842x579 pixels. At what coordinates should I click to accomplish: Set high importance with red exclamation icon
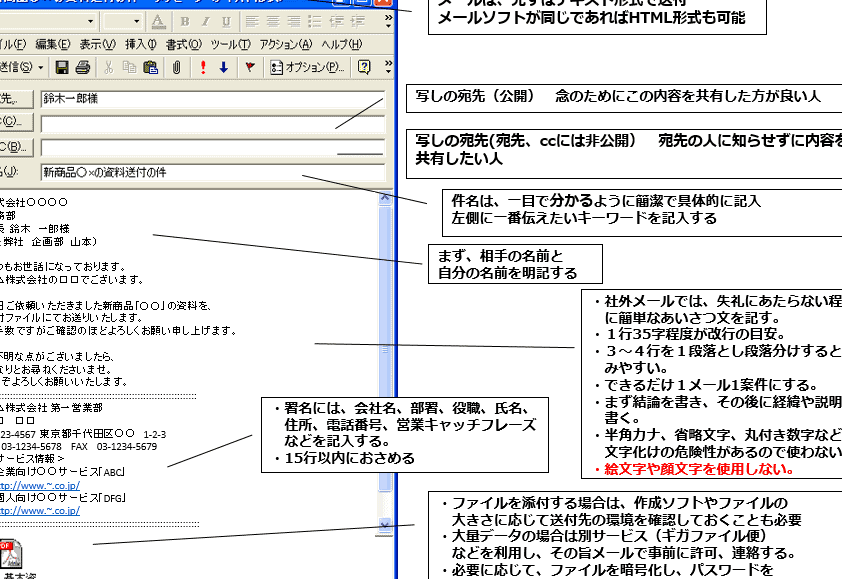coord(203,67)
